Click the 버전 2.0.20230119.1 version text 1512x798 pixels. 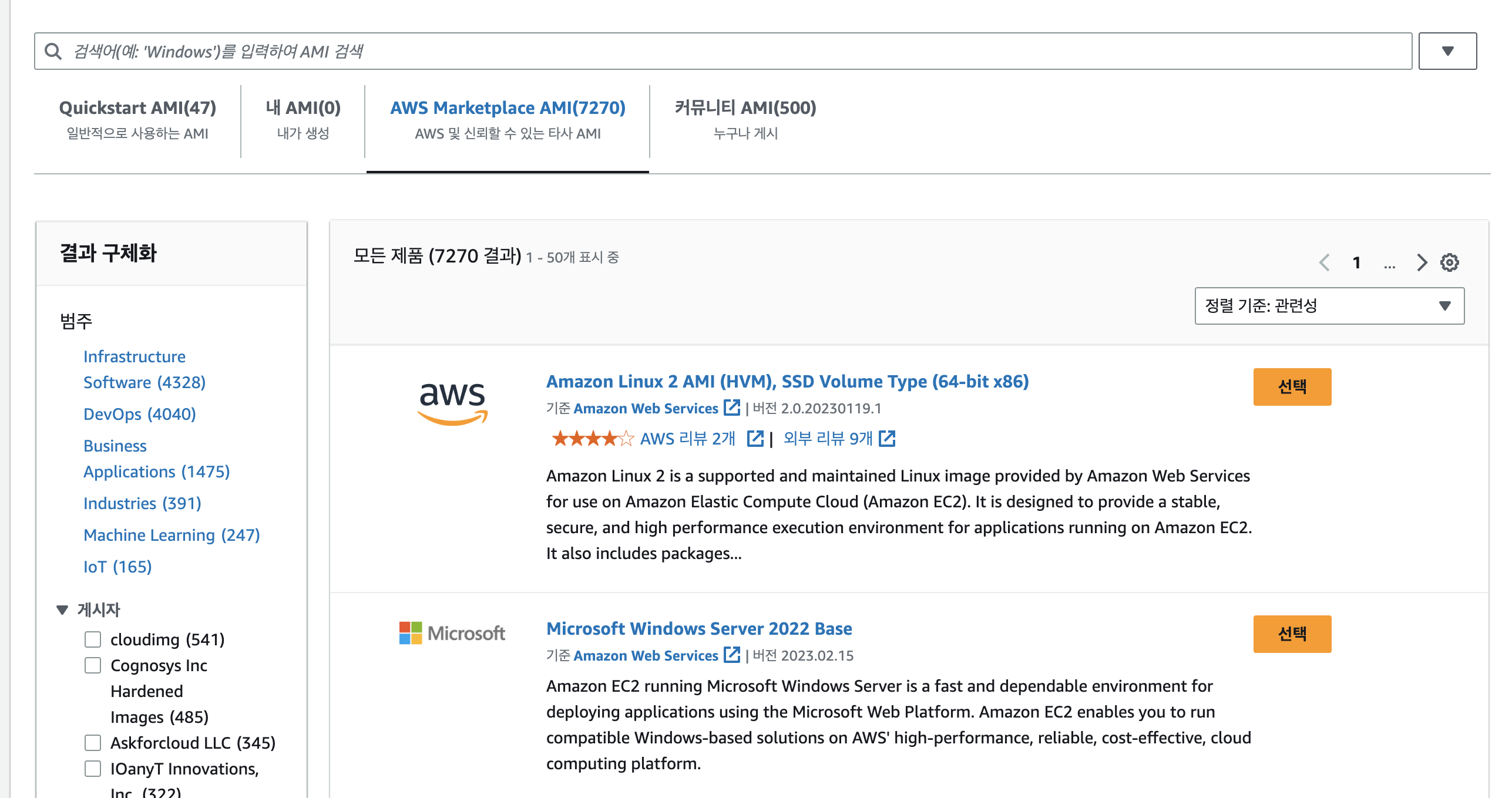coord(817,408)
